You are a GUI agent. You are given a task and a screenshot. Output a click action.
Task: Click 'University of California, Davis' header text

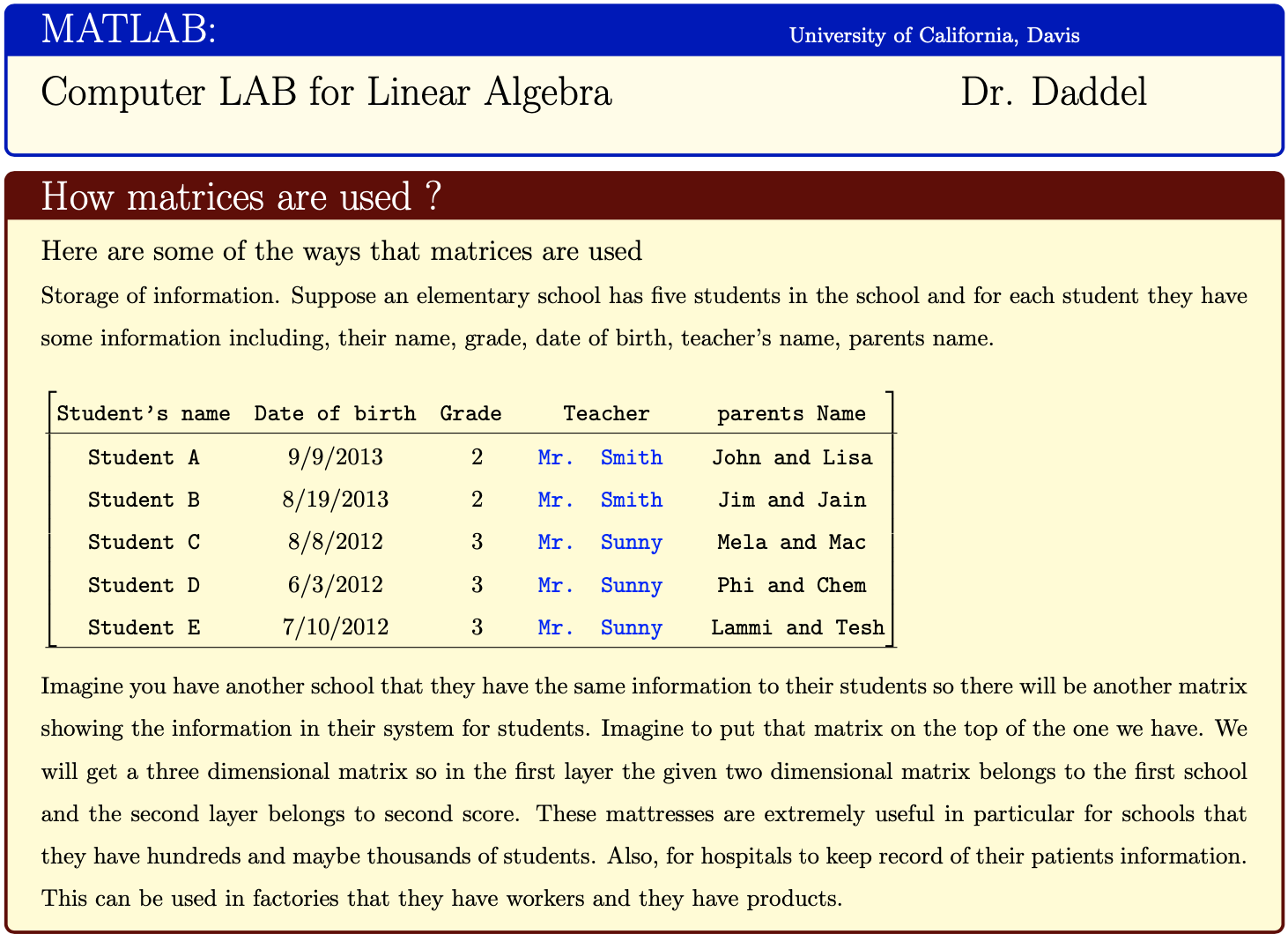click(x=934, y=36)
